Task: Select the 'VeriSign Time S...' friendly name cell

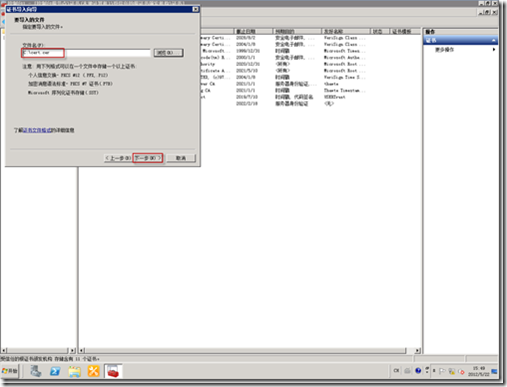Action: 345,77
